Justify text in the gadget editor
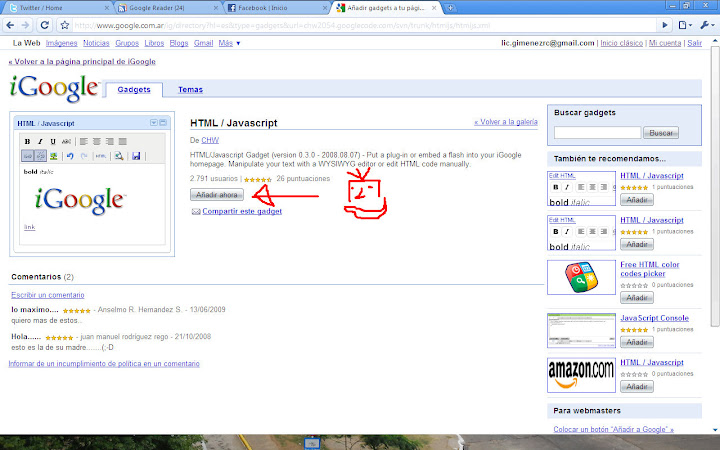Screen dimensions: 720x450 (123, 141)
